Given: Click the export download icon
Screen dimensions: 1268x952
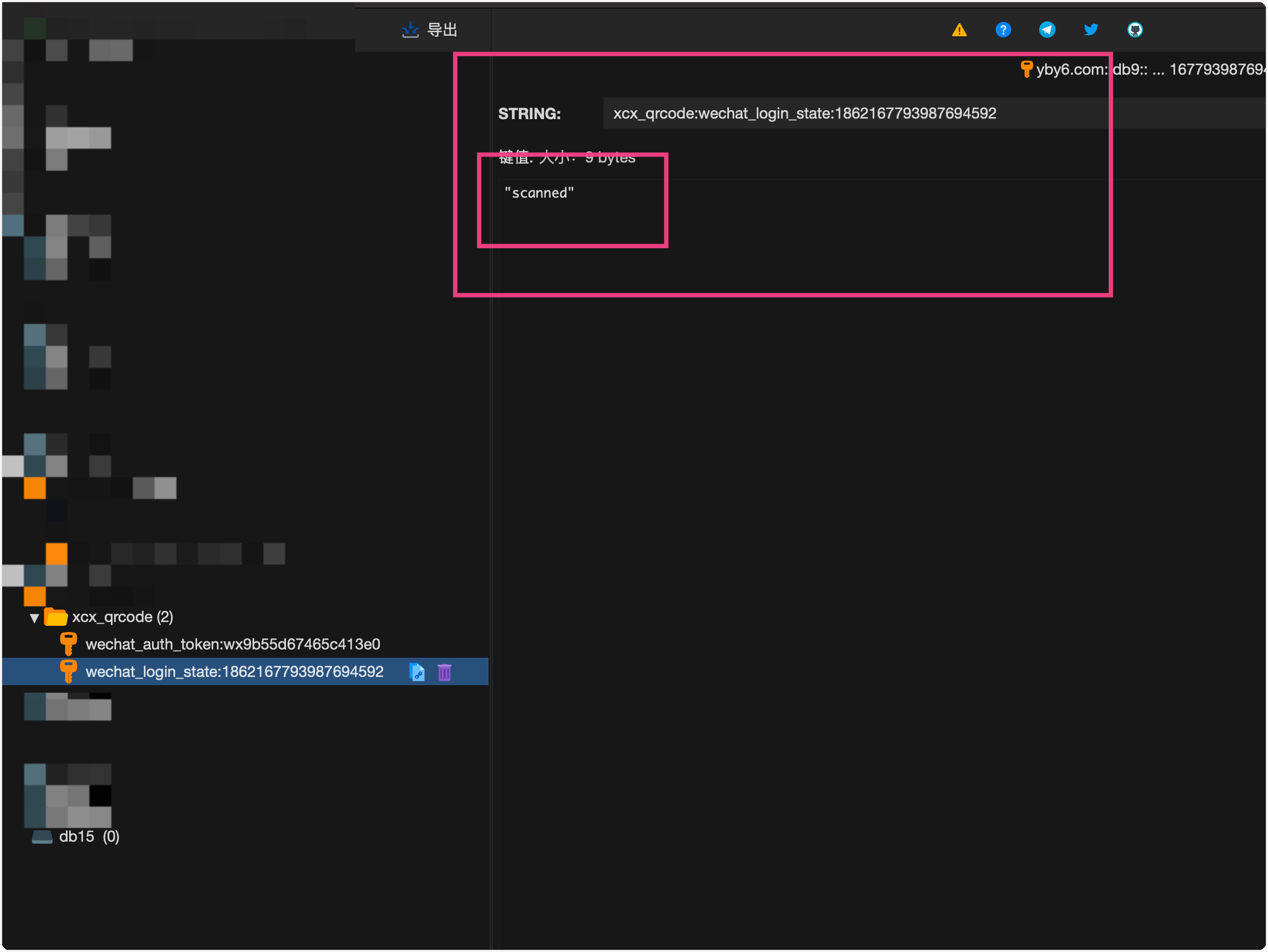Looking at the screenshot, I should (410, 30).
